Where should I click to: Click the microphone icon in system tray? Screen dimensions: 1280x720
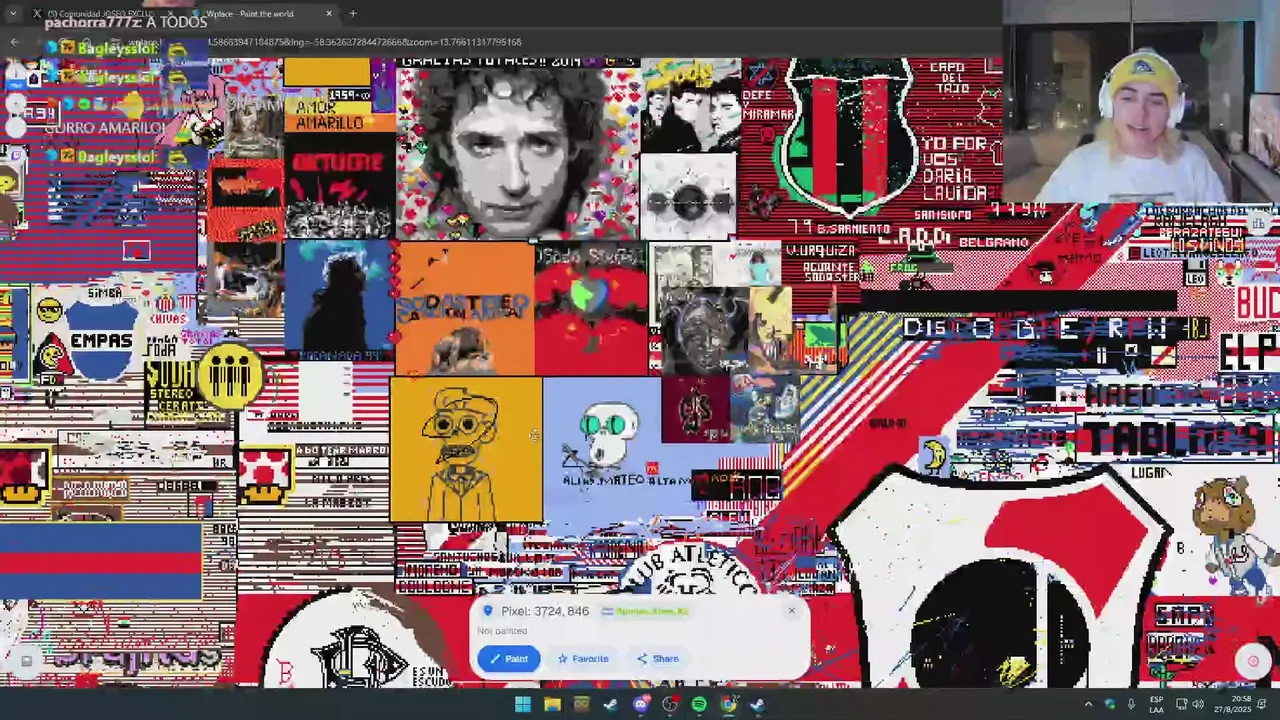1131,704
